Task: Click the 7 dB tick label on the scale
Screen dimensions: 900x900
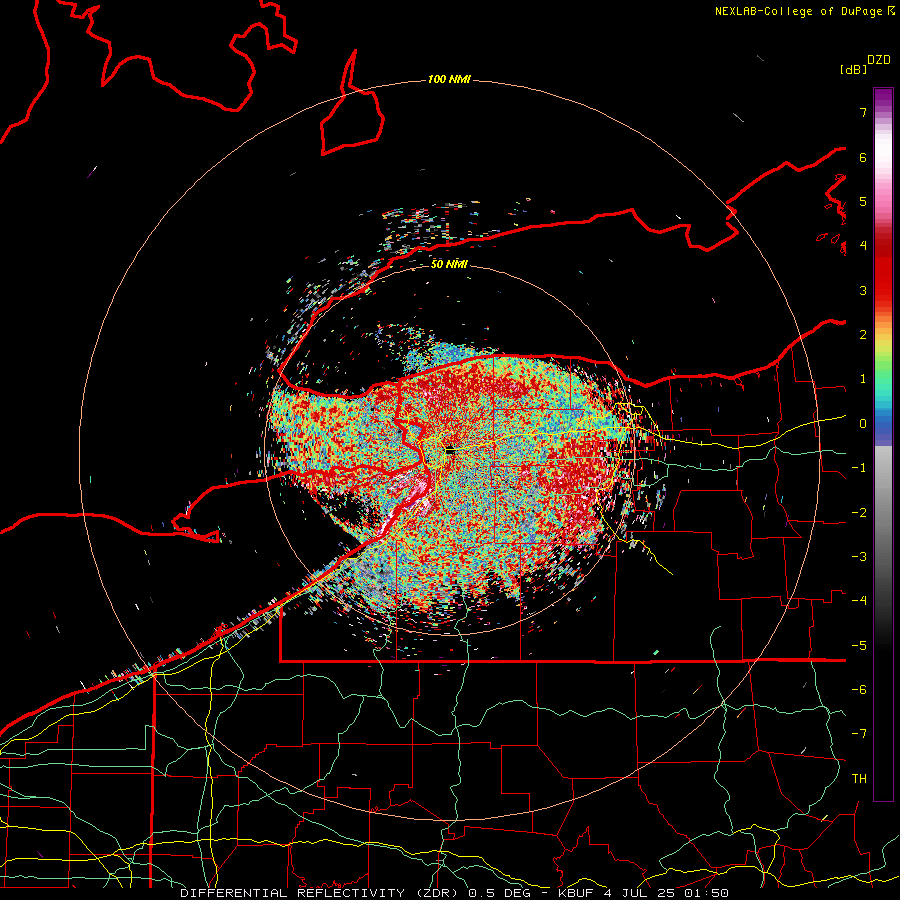Action: coord(863,112)
